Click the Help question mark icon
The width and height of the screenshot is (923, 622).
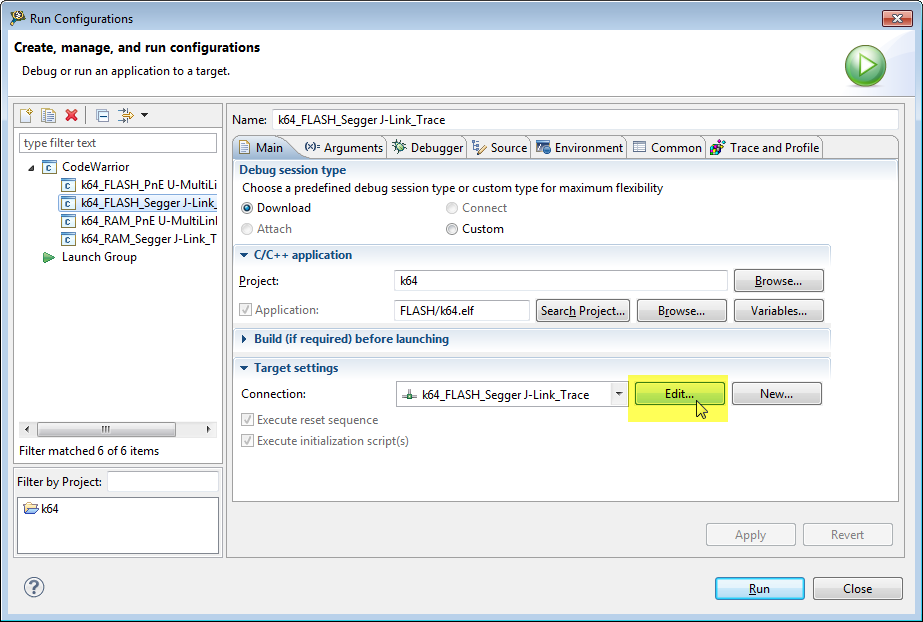(34, 587)
